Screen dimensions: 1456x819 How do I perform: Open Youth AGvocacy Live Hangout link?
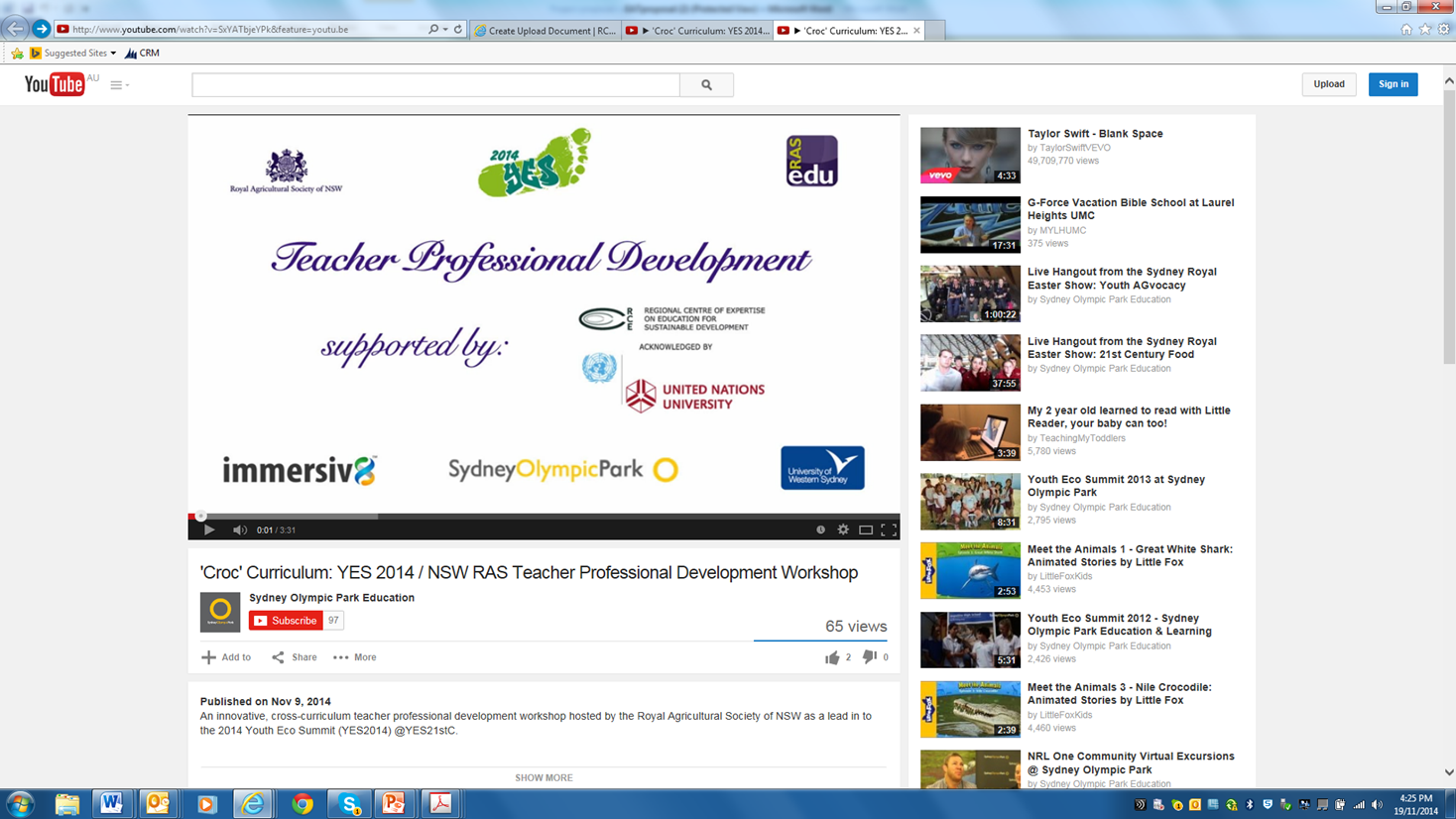tap(1122, 279)
